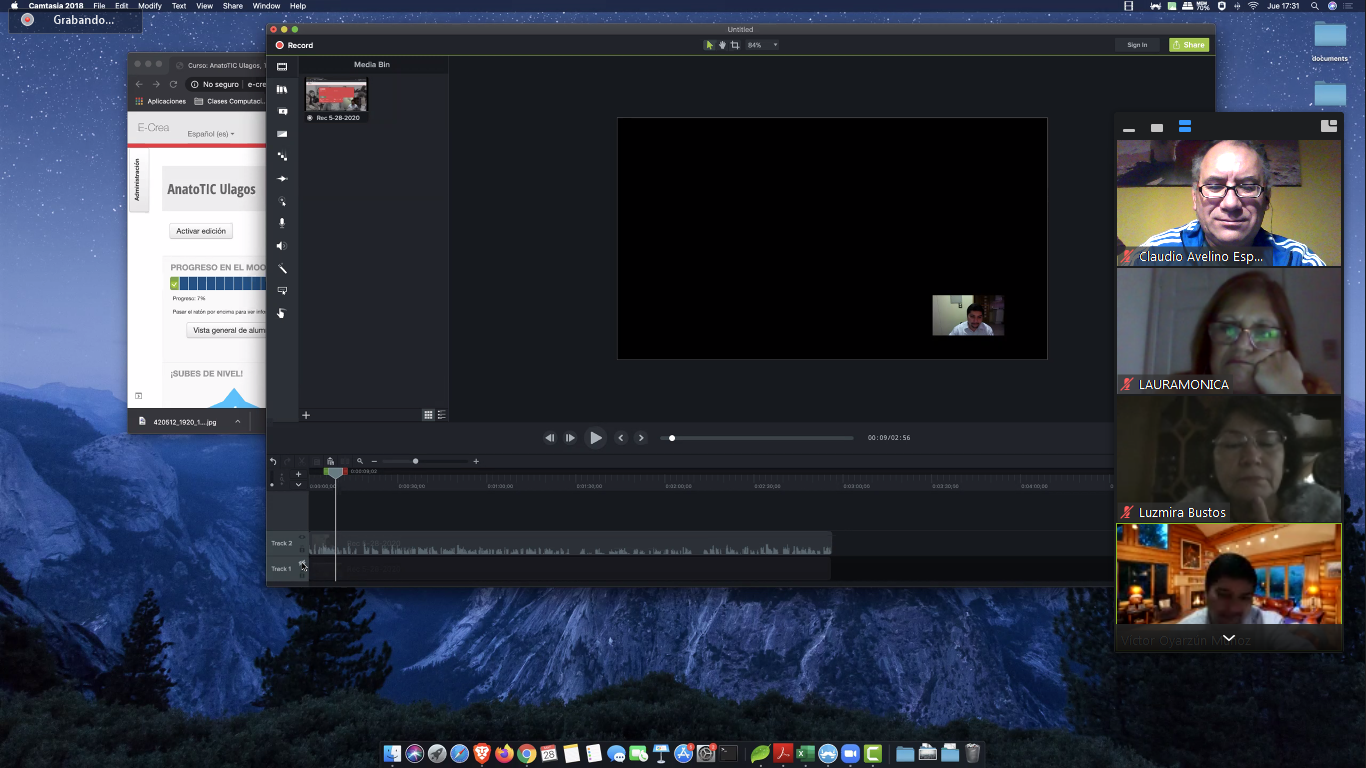Image resolution: width=1366 pixels, height=768 pixels.
Task: Open the Behaviors panel icon
Action: (282, 156)
